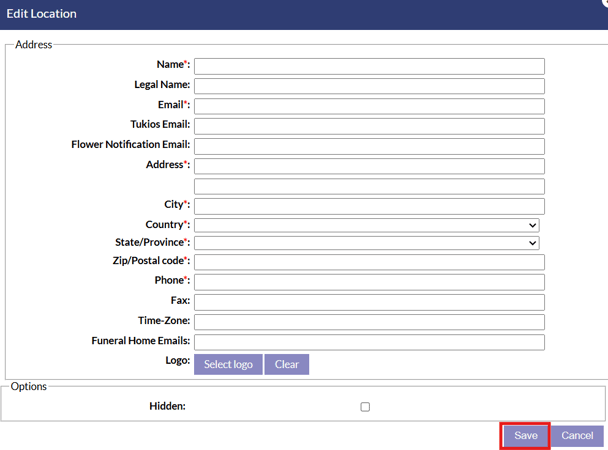This screenshot has width=608, height=450.
Task: Focus the City input field
Action: pos(369,206)
